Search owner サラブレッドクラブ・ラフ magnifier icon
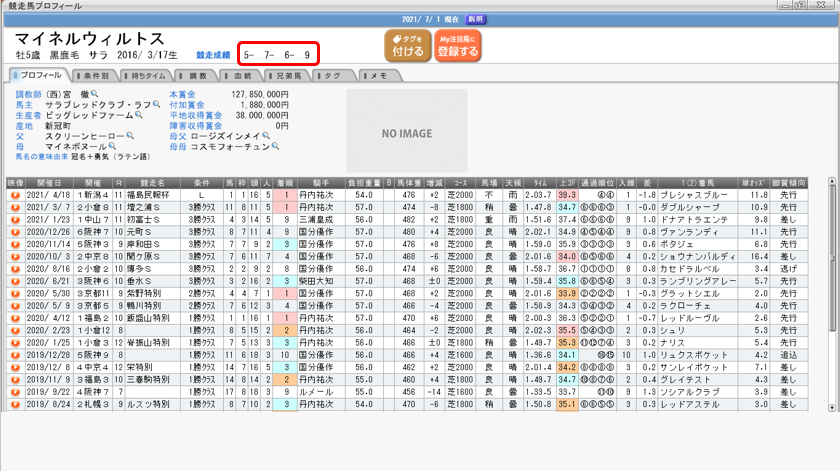The image size is (840, 471). pos(155,104)
